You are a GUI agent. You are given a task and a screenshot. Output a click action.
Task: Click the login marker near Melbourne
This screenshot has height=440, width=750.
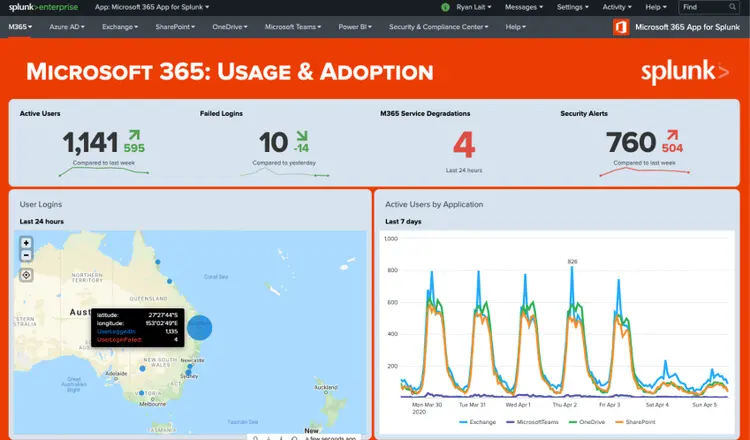point(142,393)
